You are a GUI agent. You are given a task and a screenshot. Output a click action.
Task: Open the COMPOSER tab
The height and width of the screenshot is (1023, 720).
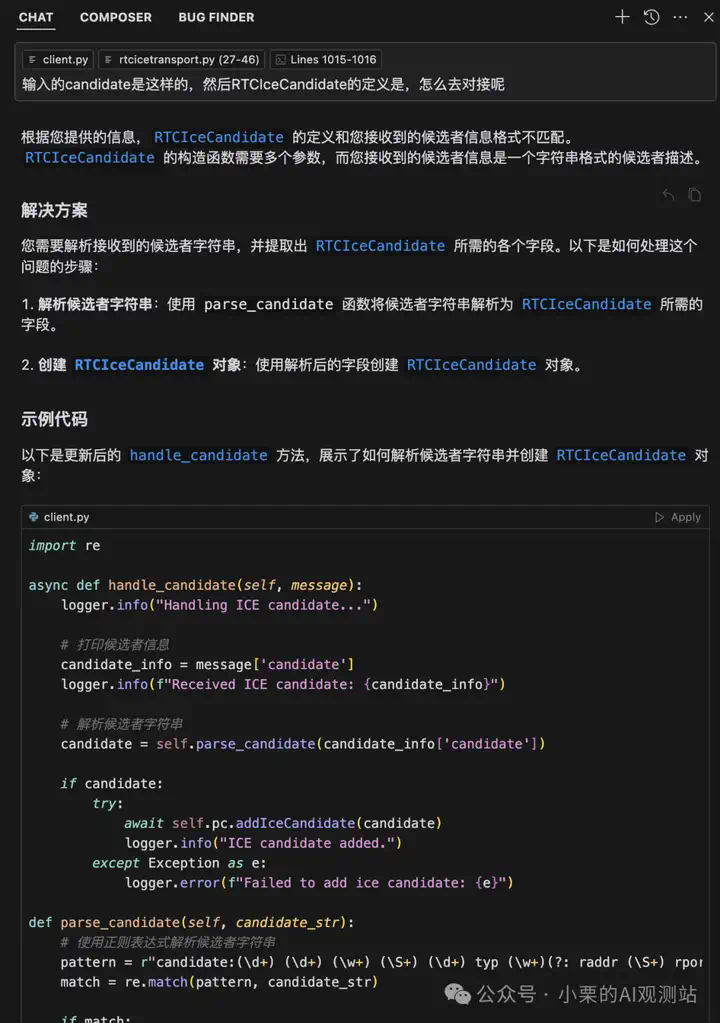tap(115, 18)
